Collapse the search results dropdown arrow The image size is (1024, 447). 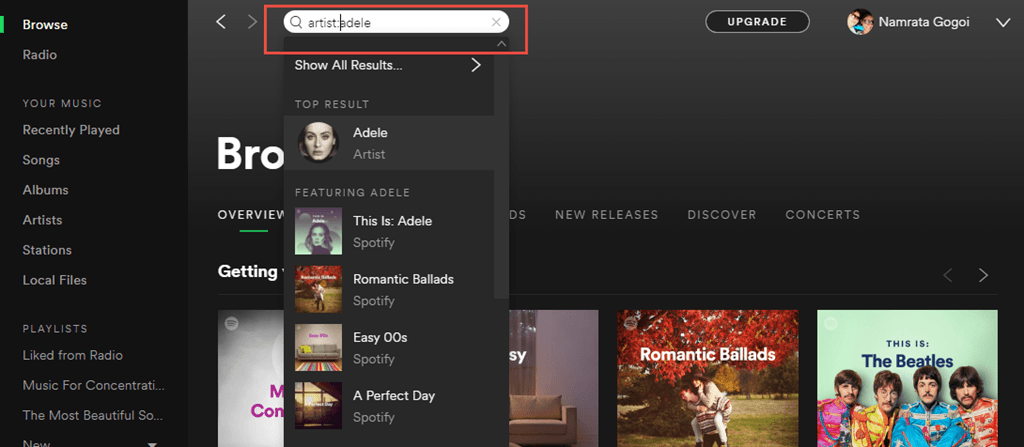(x=501, y=44)
